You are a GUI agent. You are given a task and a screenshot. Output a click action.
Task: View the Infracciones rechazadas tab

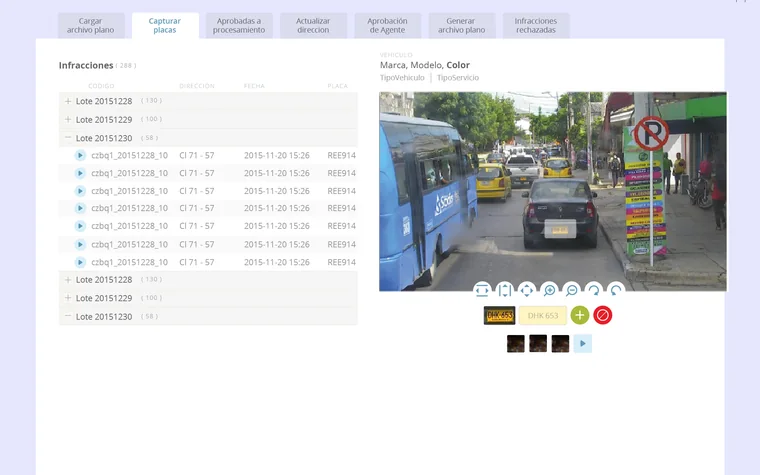536,26
